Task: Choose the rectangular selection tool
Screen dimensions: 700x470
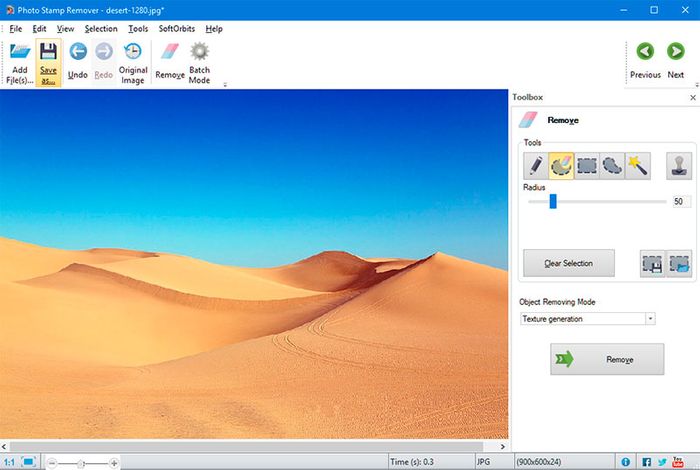Action: (588, 165)
